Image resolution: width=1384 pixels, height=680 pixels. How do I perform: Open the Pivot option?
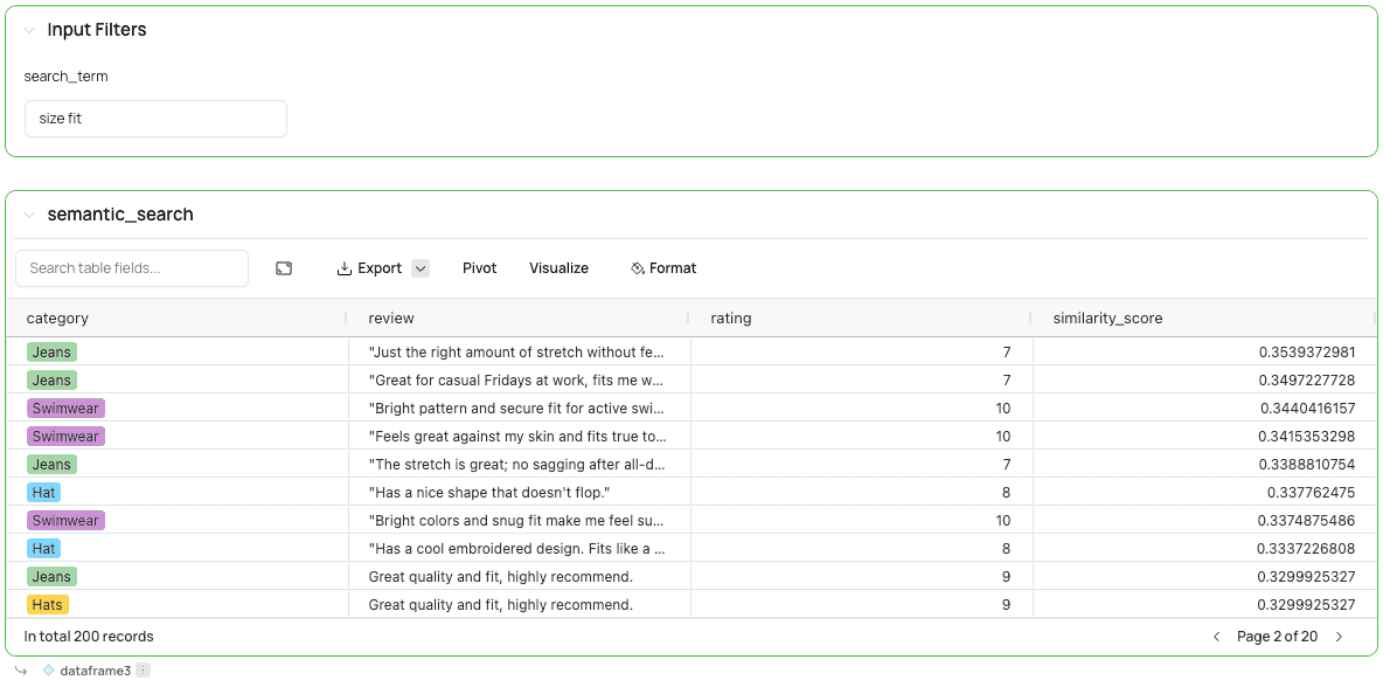480,268
